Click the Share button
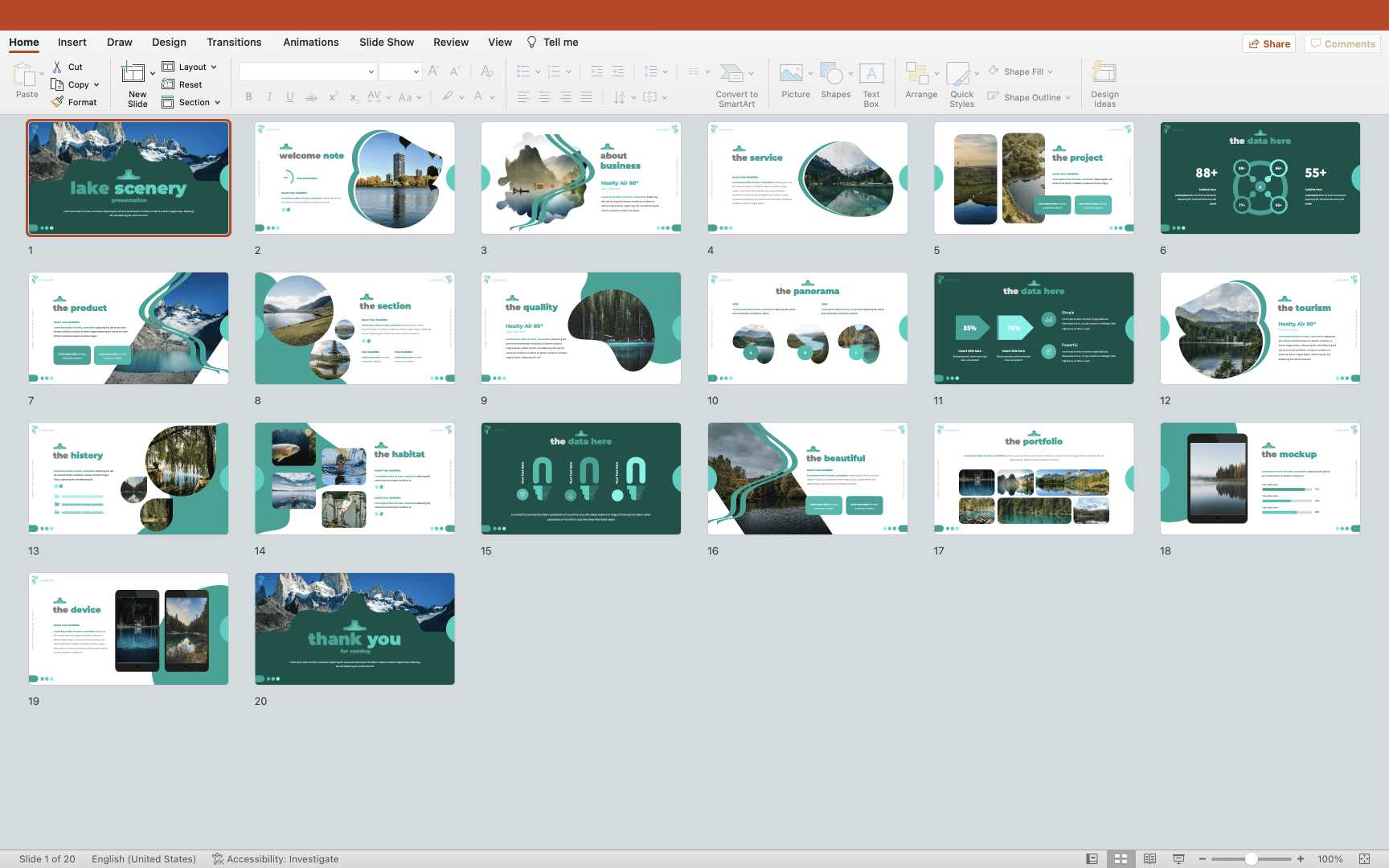 point(1269,43)
